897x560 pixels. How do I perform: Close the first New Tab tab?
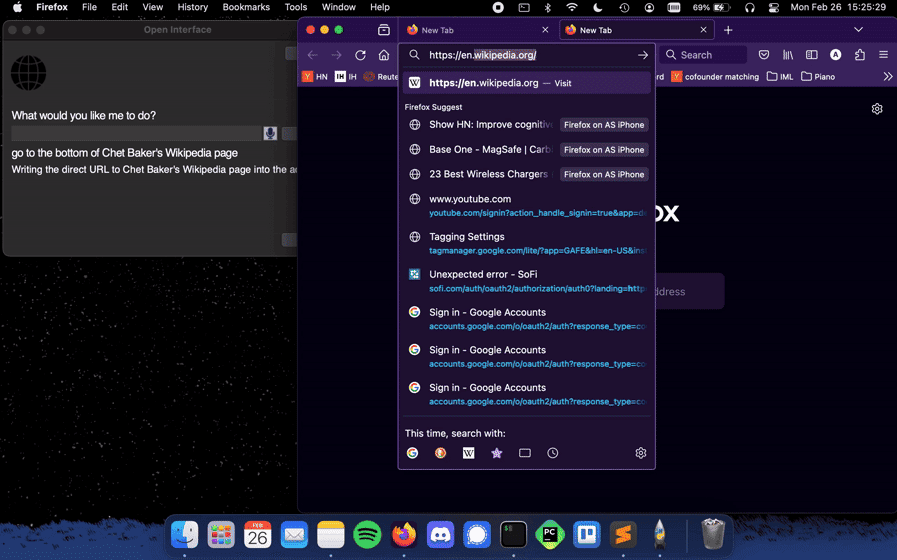point(545,30)
